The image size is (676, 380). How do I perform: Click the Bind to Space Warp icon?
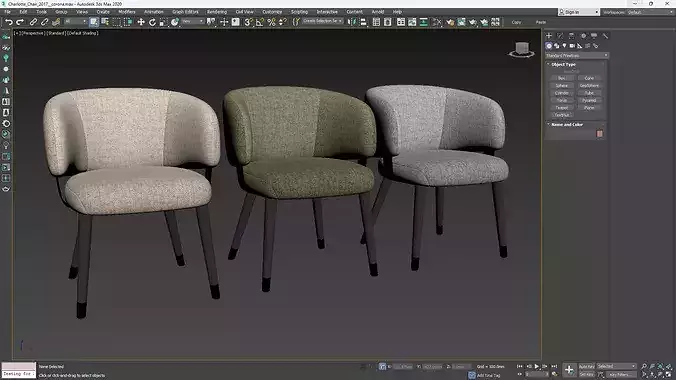[56, 22]
